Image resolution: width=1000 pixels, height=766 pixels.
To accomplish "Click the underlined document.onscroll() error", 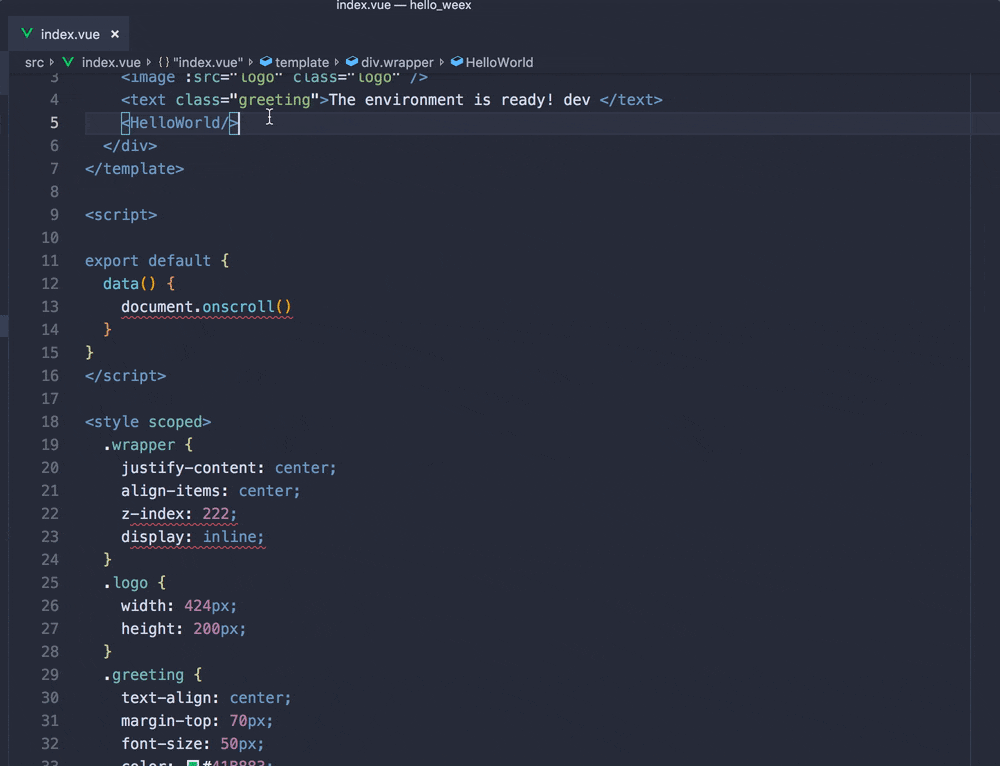I will pos(206,307).
